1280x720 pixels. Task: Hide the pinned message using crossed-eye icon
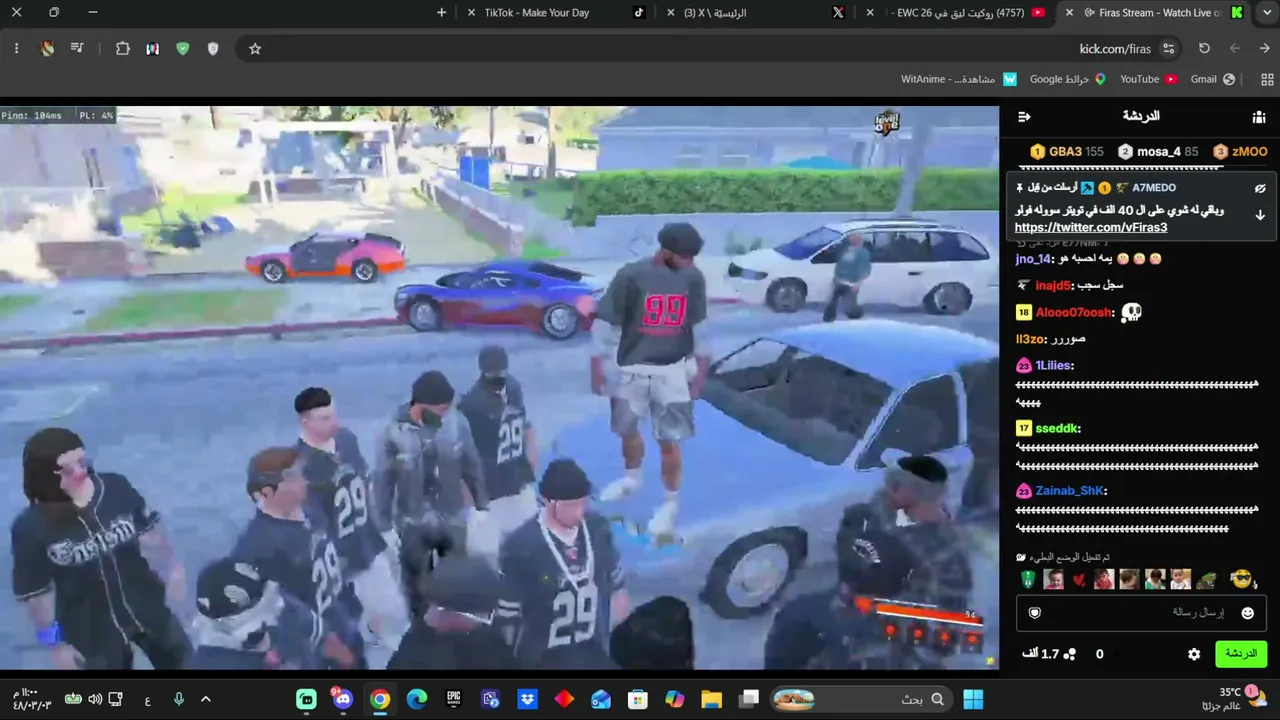(x=1260, y=188)
